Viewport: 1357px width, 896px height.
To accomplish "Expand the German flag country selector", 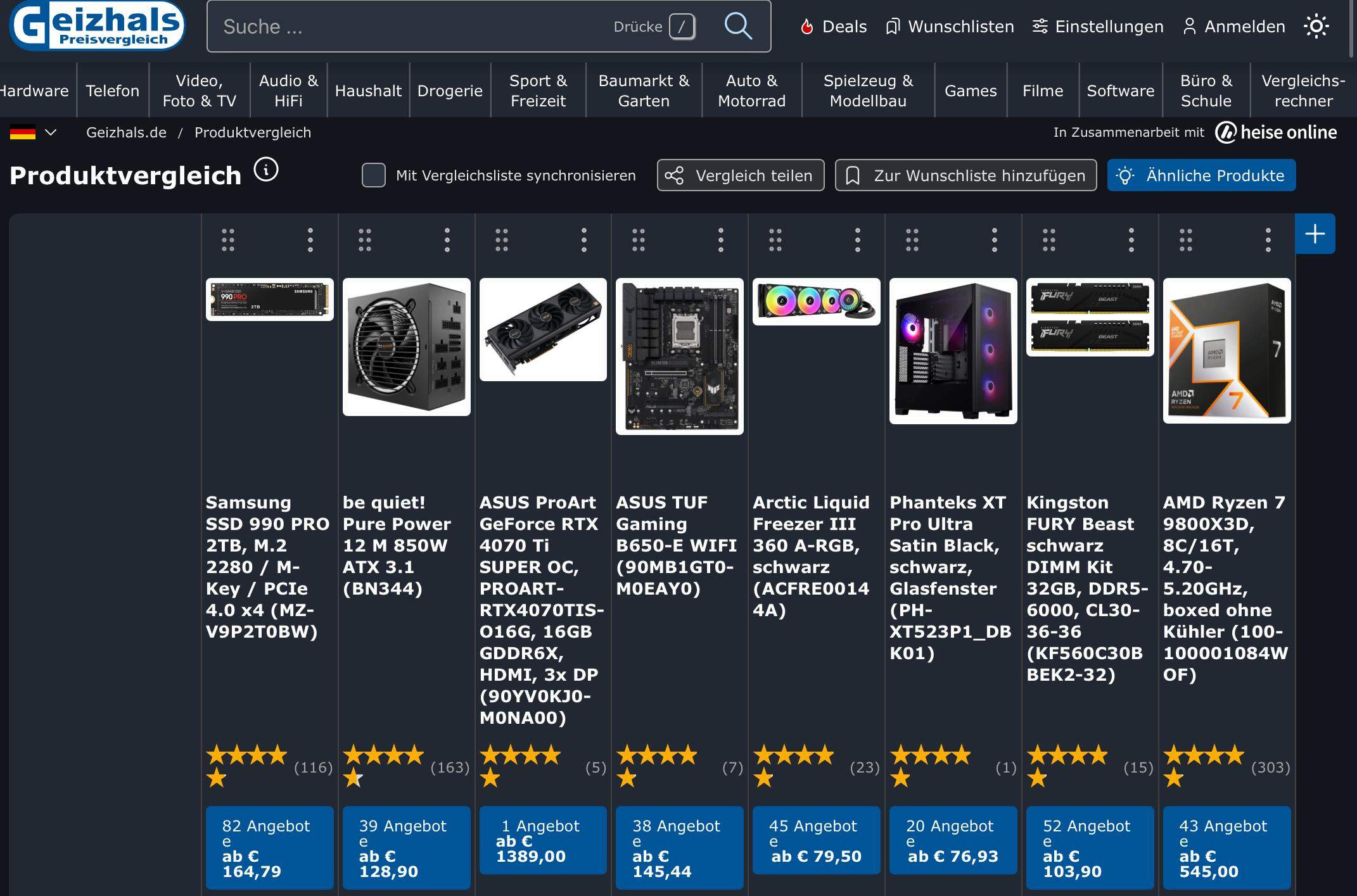I will pos(34,133).
